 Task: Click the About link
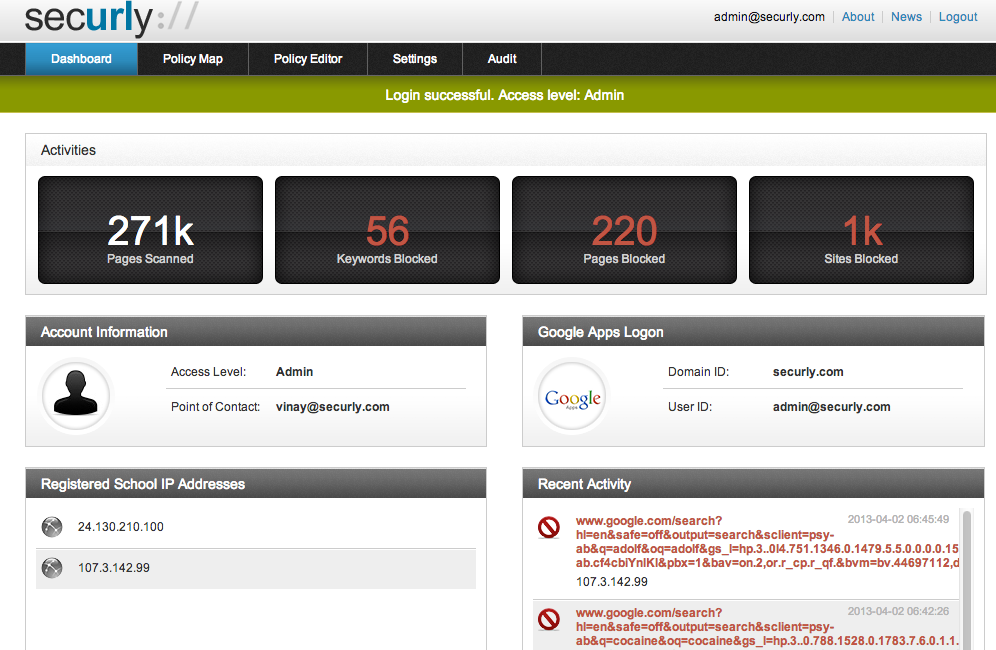click(x=858, y=17)
